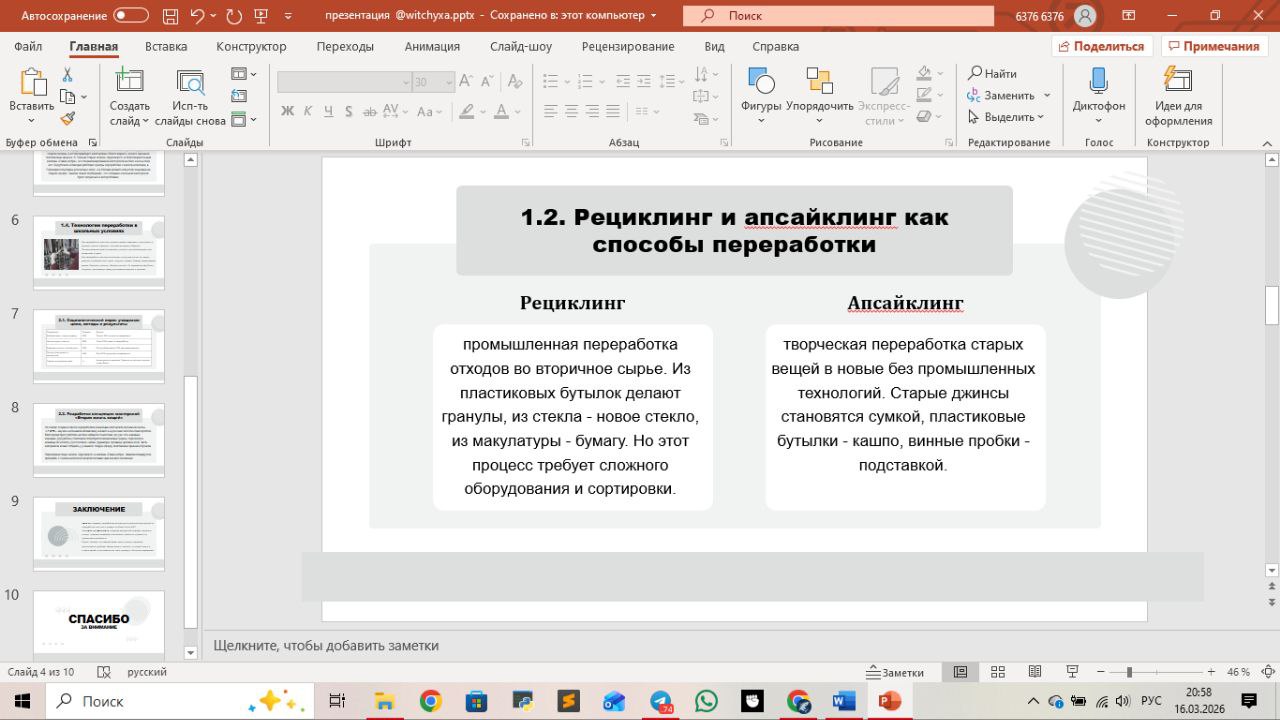The width and height of the screenshot is (1280, 720).
Task: Click the Примечания button
Action: pyautogui.click(x=1214, y=46)
